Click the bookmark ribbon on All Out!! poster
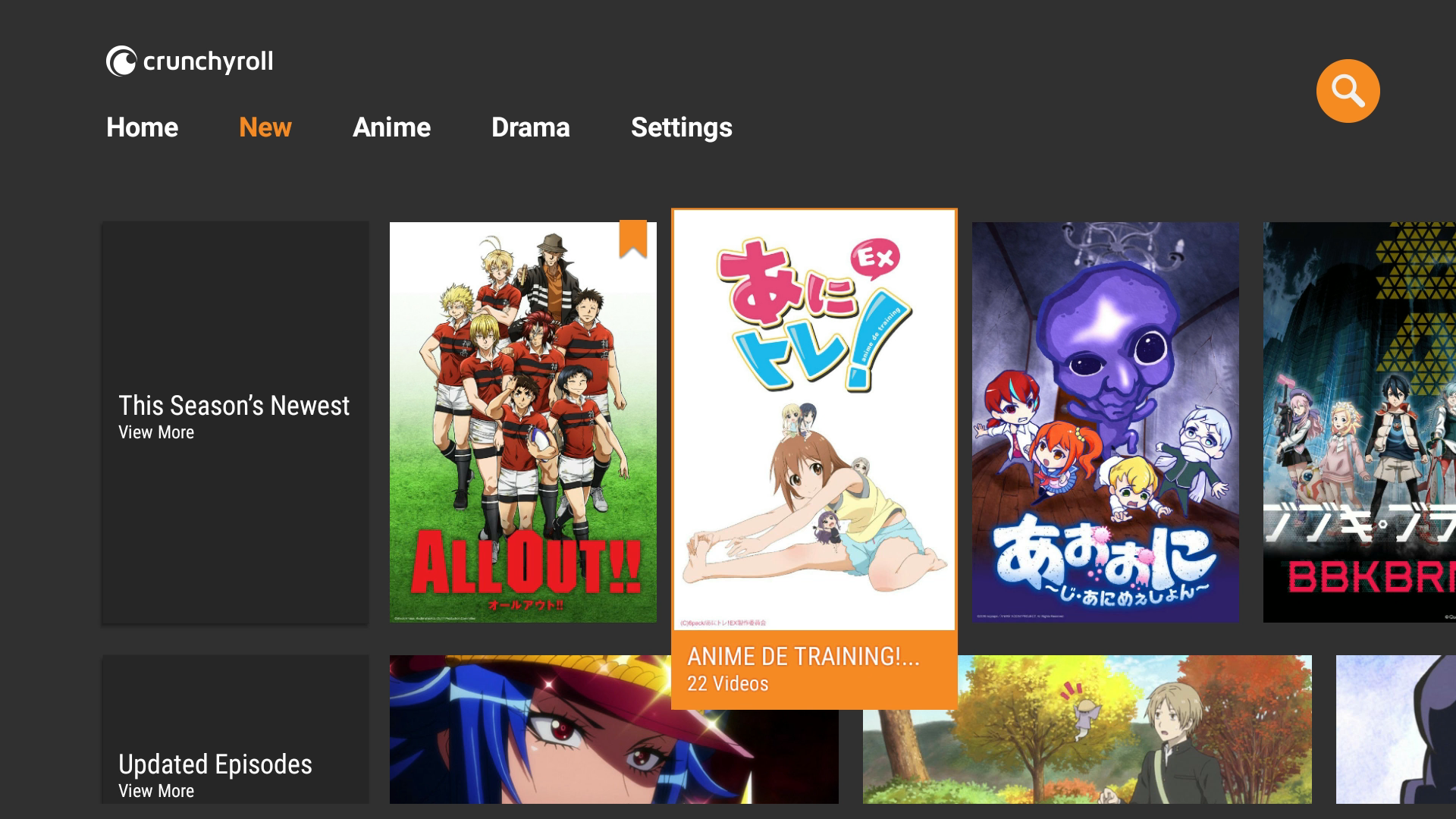The width and height of the screenshot is (1456, 819). [x=633, y=239]
